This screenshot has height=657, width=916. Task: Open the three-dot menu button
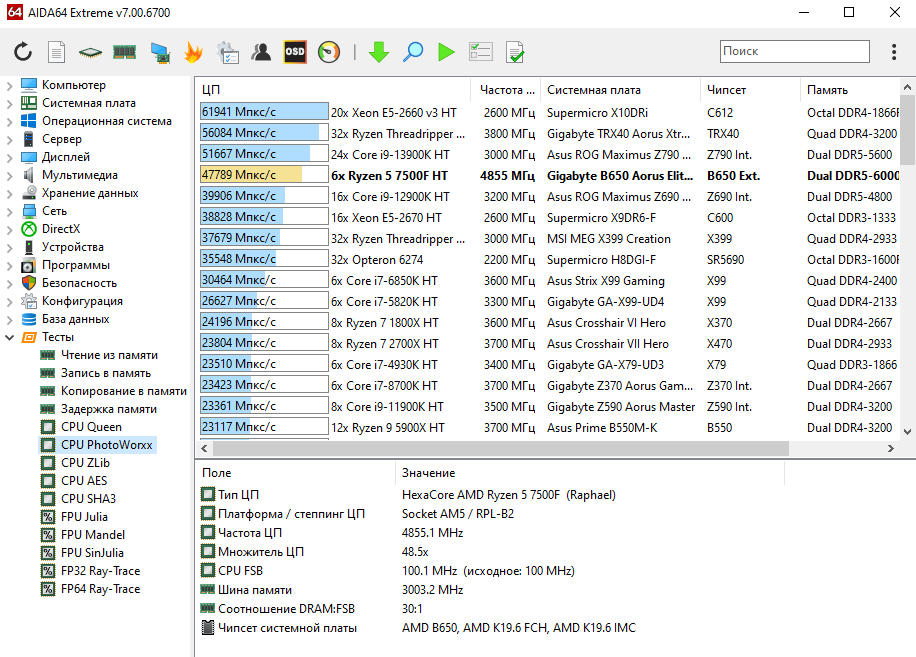[x=894, y=52]
